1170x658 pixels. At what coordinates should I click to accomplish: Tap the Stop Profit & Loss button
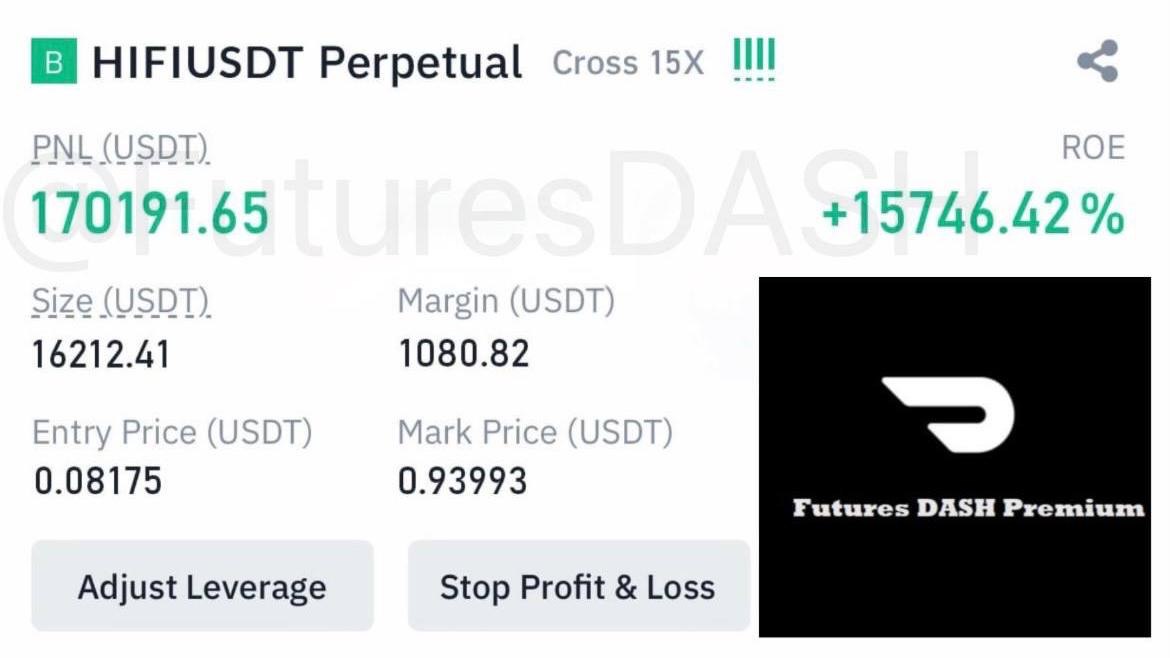[x=578, y=586]
